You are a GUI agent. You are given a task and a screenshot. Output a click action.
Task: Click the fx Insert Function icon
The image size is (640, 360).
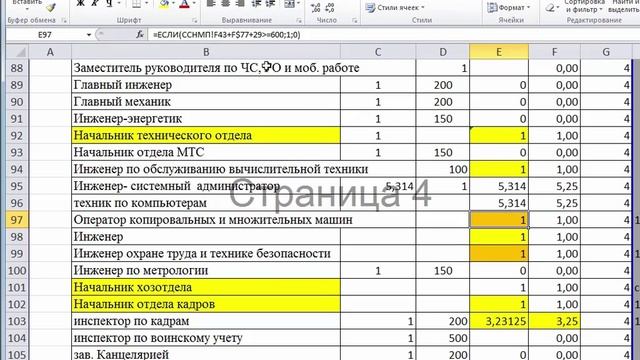pyautogui.click(x=140, y=35)
